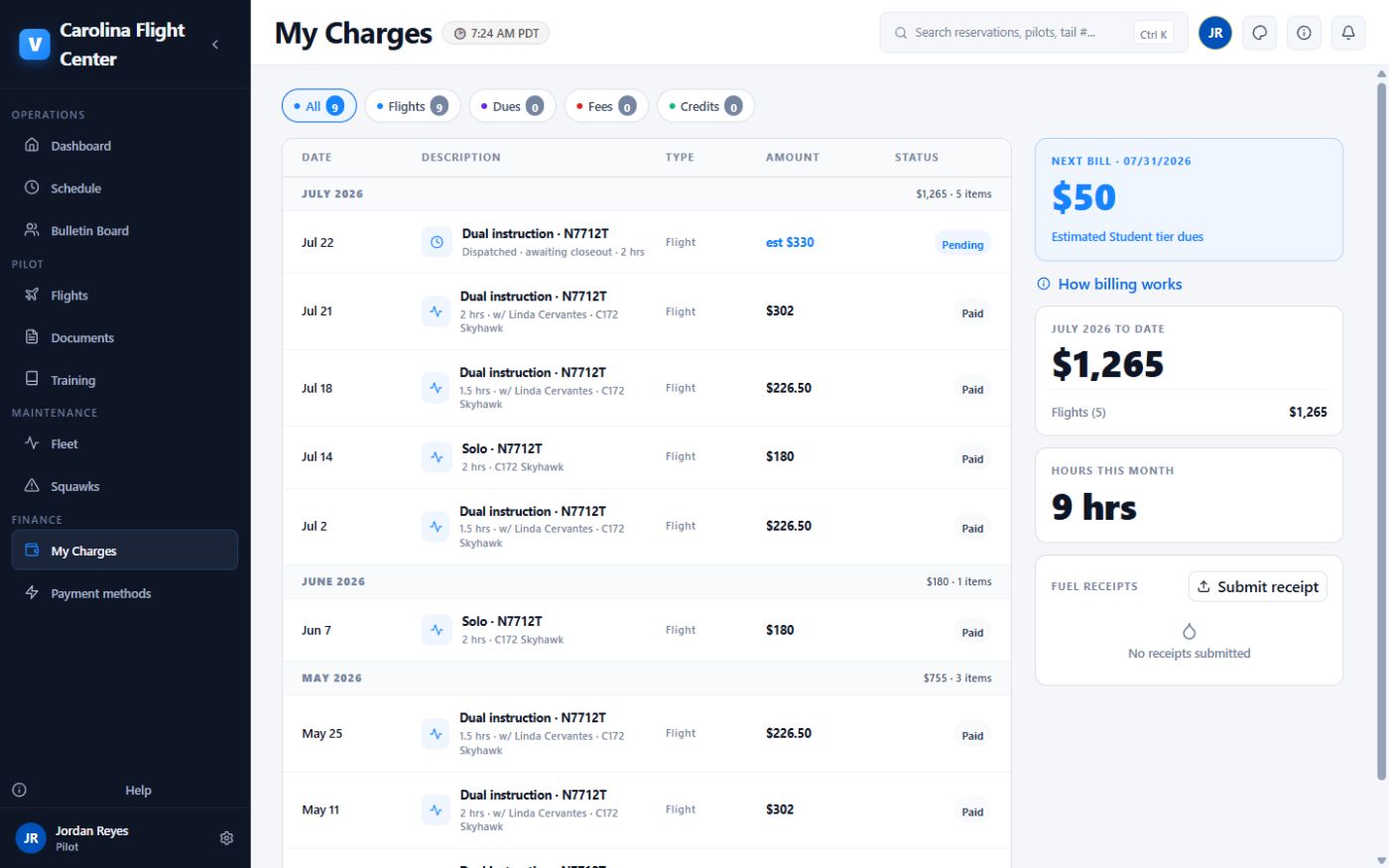This screenshot has width=1389, height=868.
Task: Click the Carolina Flight Center logo icon
Action: pyautogui.click(x=35, y=45)
